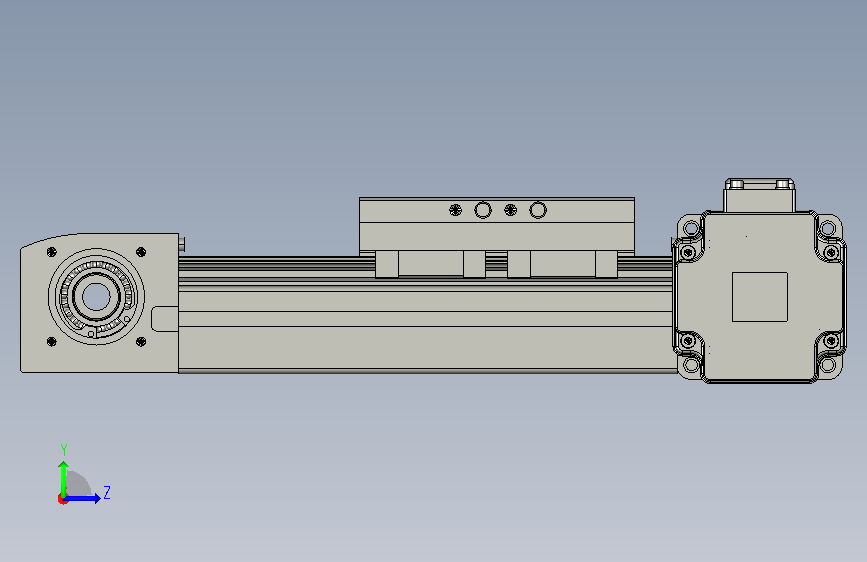
Task: Select the right guide block under the carriage
Action: (x=562, y=264)
